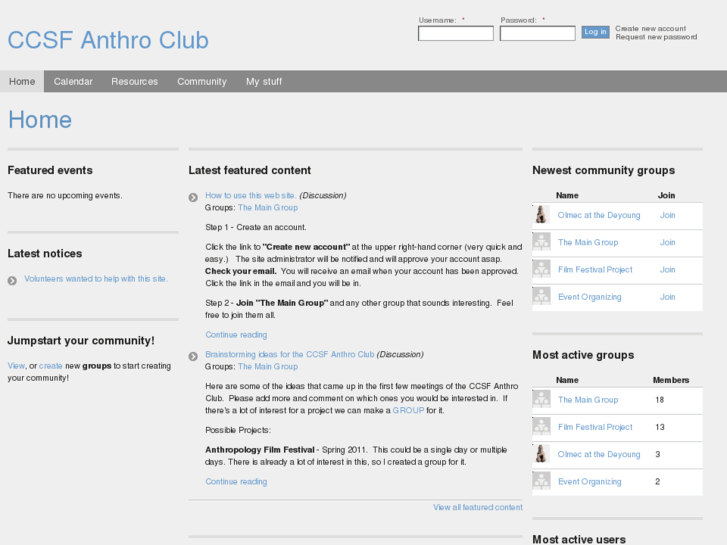
Task: Join the Event Organizing group
Action: point(667,297)
